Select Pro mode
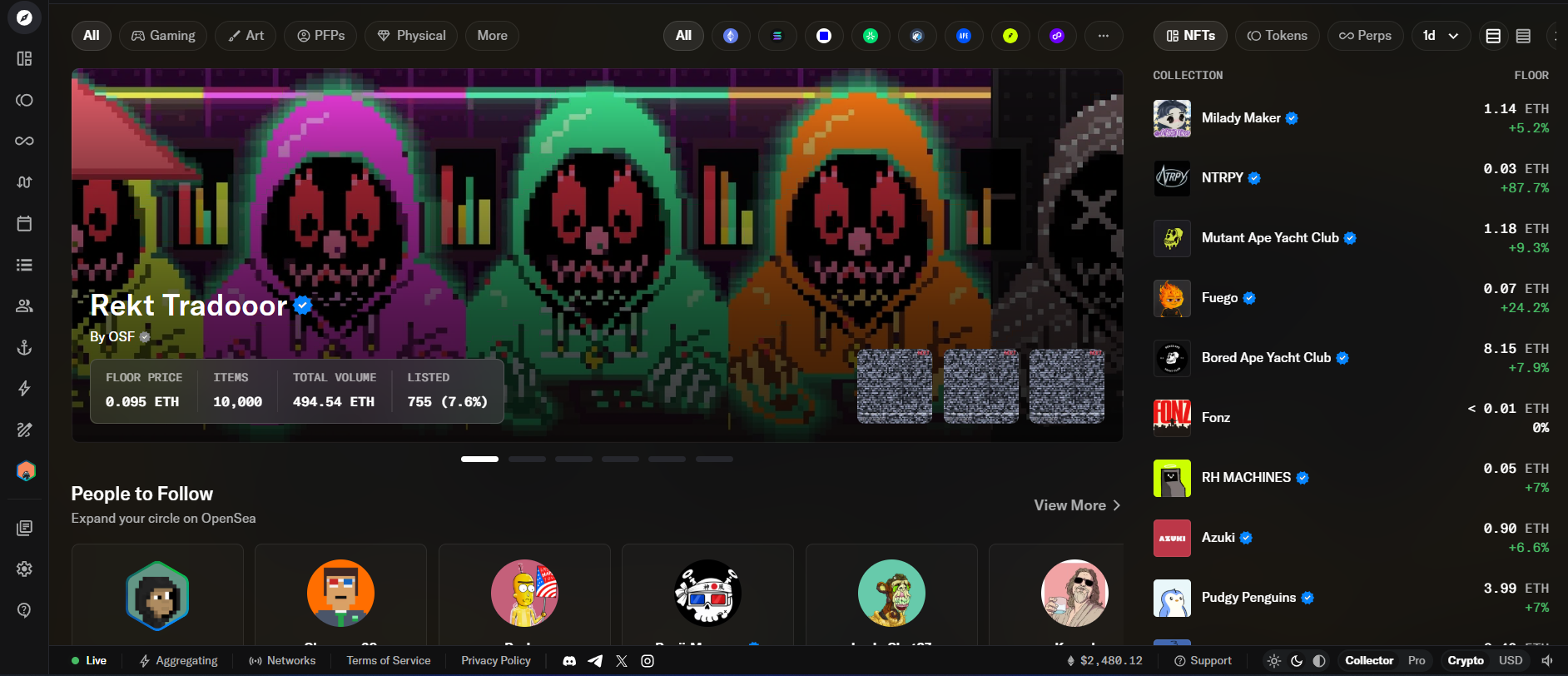Viewport: 1568px width, 676px height. coord(1417,661)
